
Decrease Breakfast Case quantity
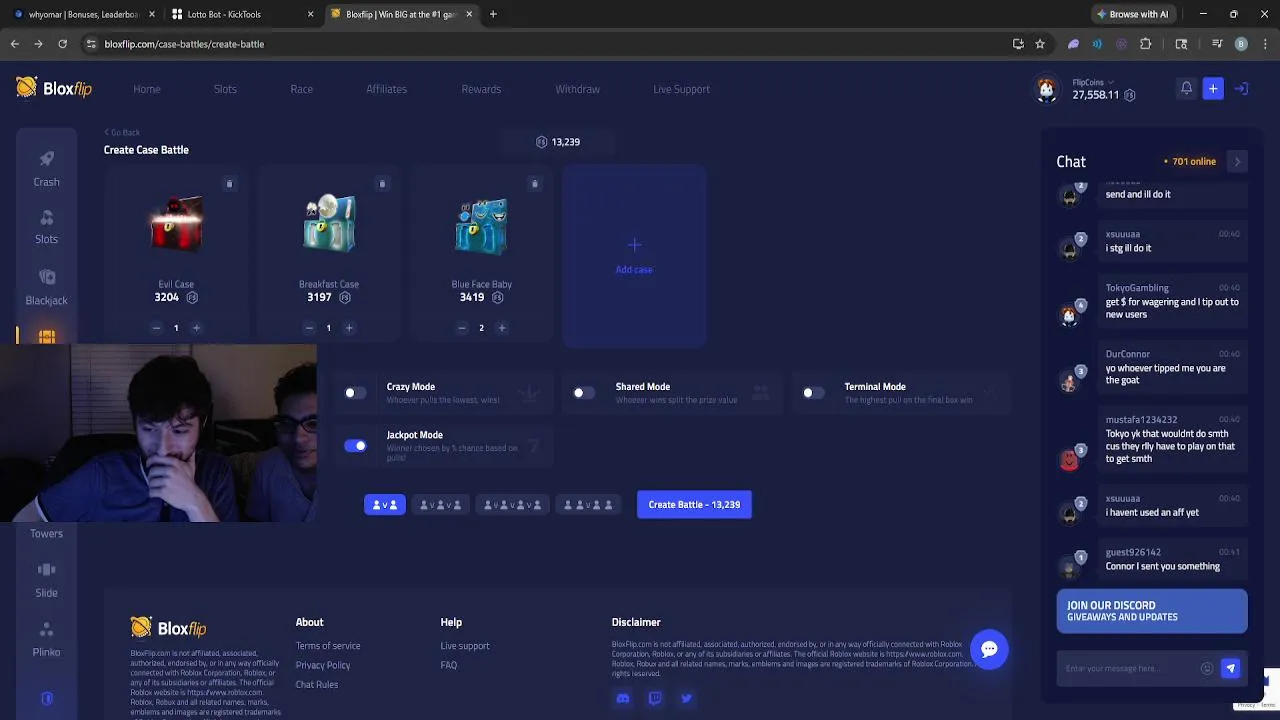309,328
